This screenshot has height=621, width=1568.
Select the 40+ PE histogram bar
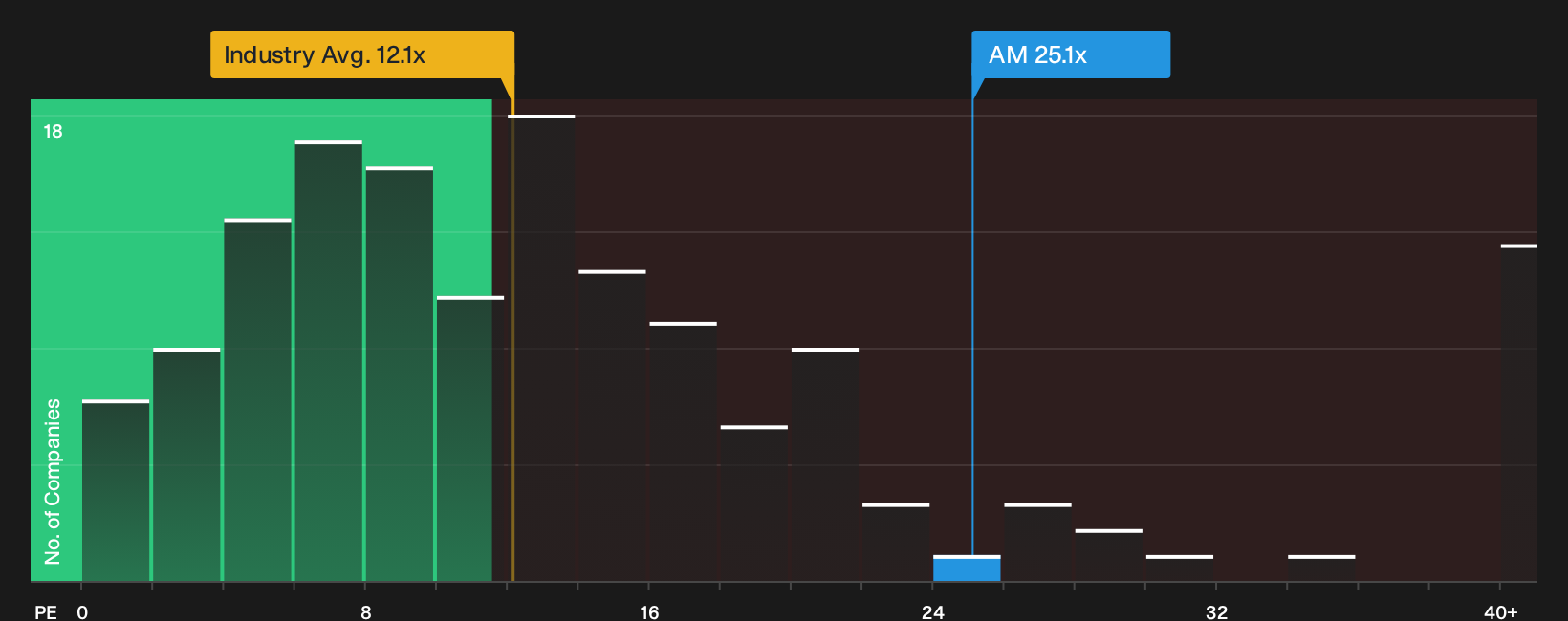point(1519,413)
